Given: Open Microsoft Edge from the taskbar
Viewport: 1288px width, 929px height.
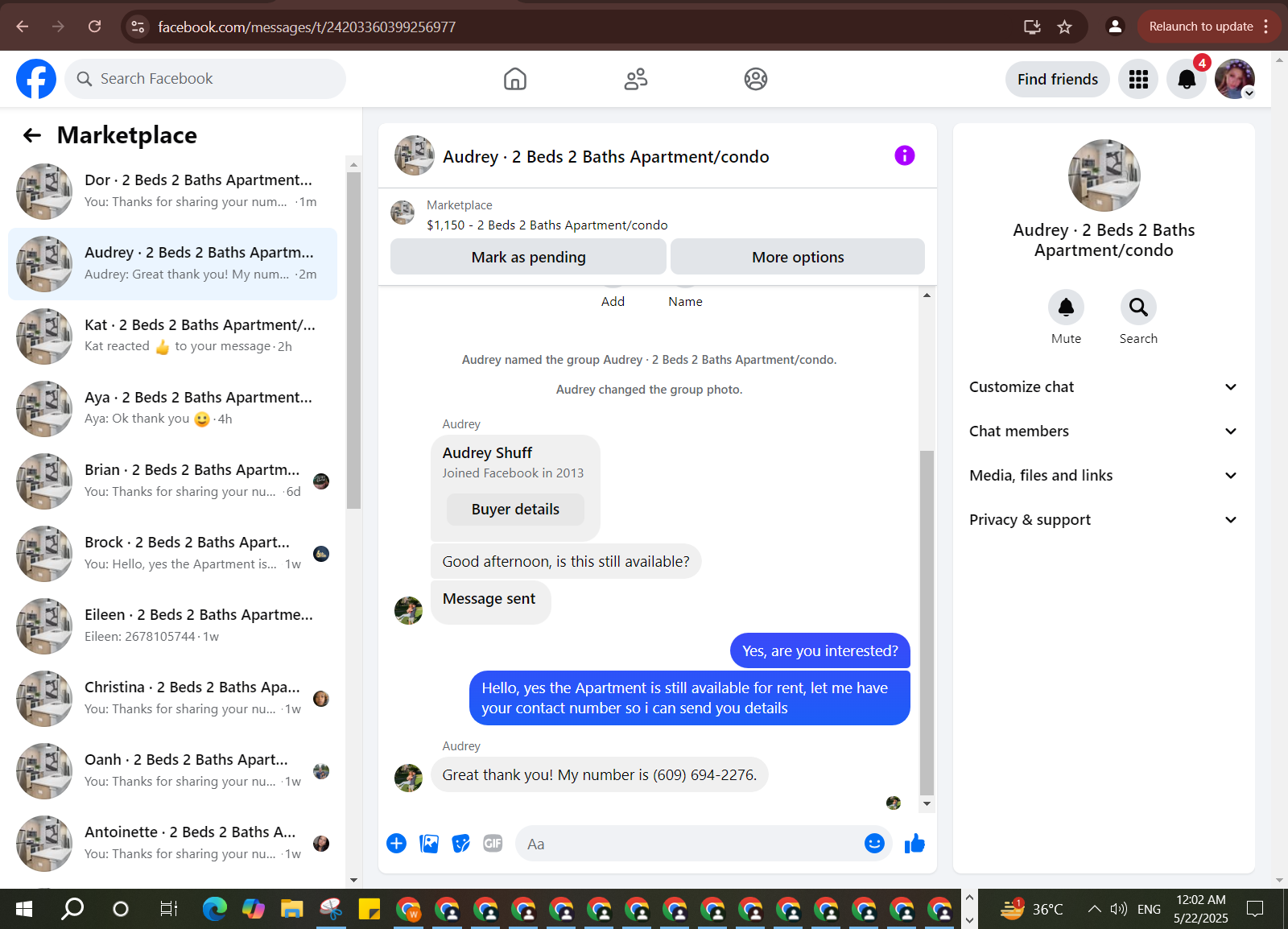Looking at the screenshot, I should tap(215, 909).
